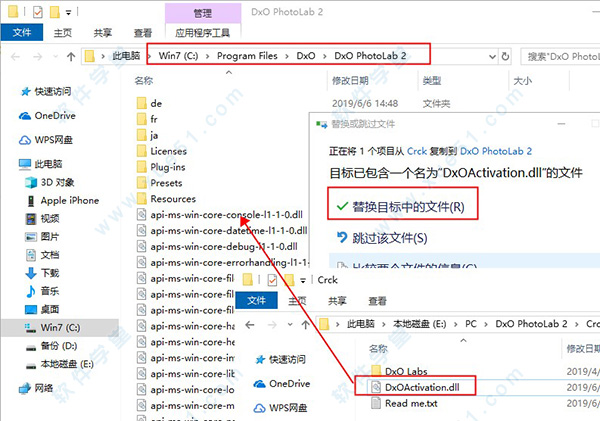Click Win7 (C:) in the address bar path
The height and width of the screenshot is (421, 600).
point(178,56)
